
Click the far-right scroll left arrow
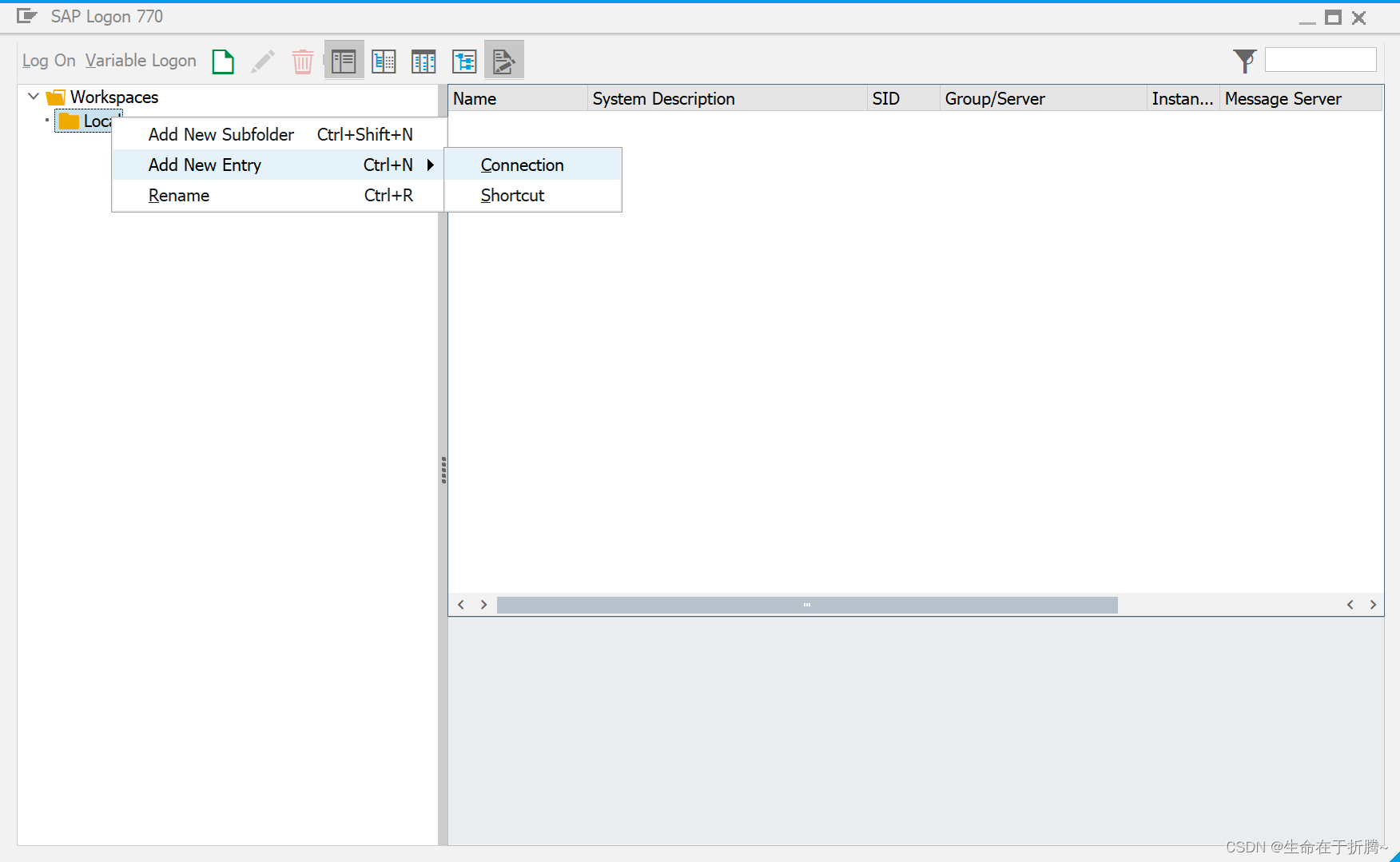[1350, 605]
